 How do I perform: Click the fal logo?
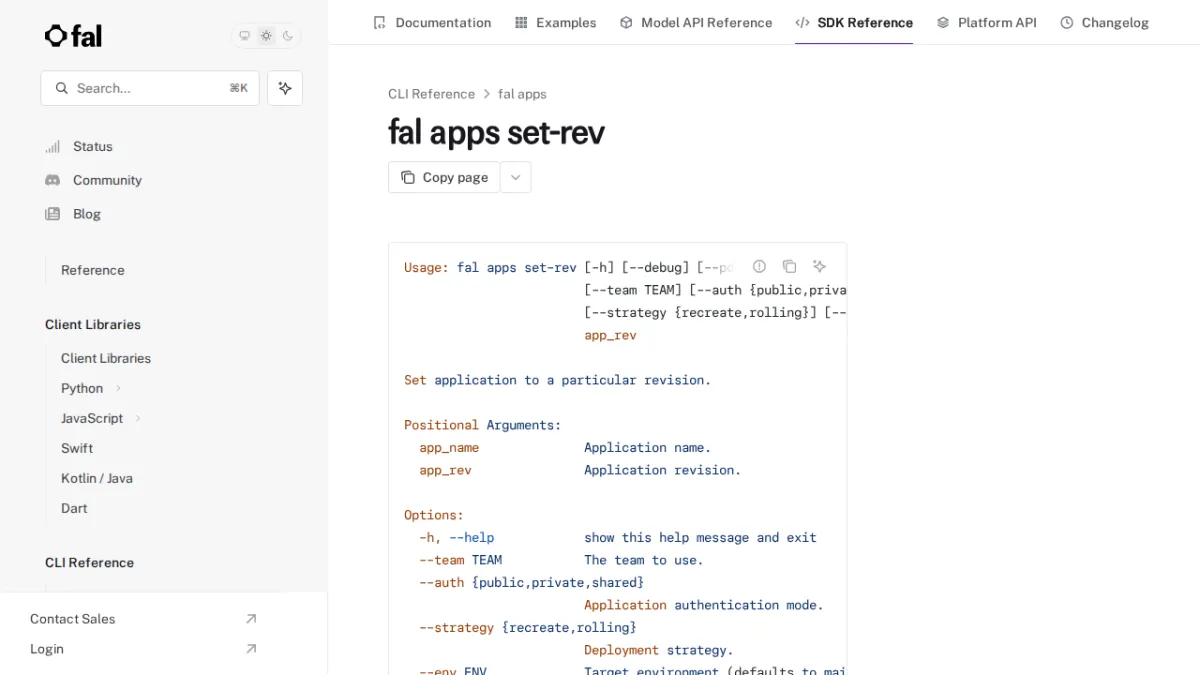point(73,36)
